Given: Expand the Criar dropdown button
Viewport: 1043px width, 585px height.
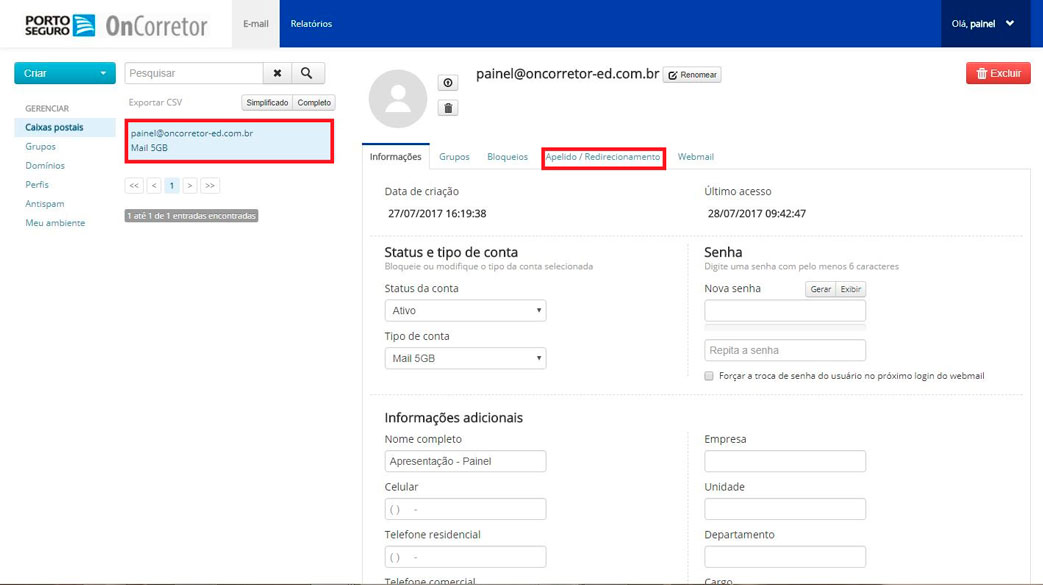Looking at the screenshot, I should [x=65, y=74].
